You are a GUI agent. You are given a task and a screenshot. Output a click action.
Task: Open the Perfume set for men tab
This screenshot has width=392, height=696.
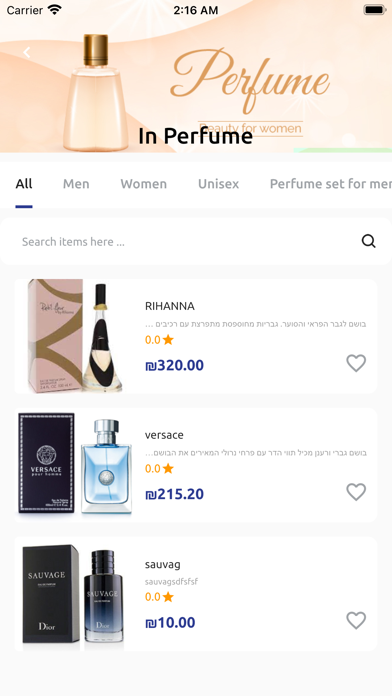[331, 184]
